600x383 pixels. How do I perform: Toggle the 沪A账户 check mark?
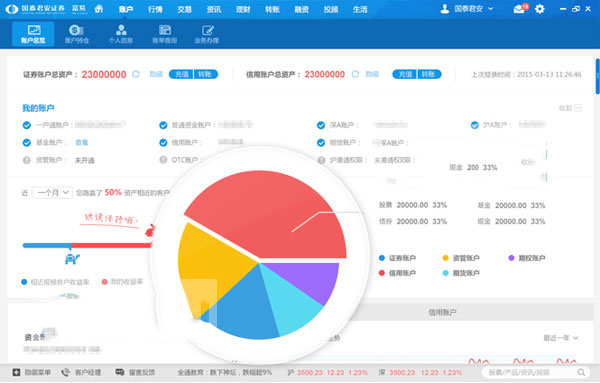coord(474,125)
